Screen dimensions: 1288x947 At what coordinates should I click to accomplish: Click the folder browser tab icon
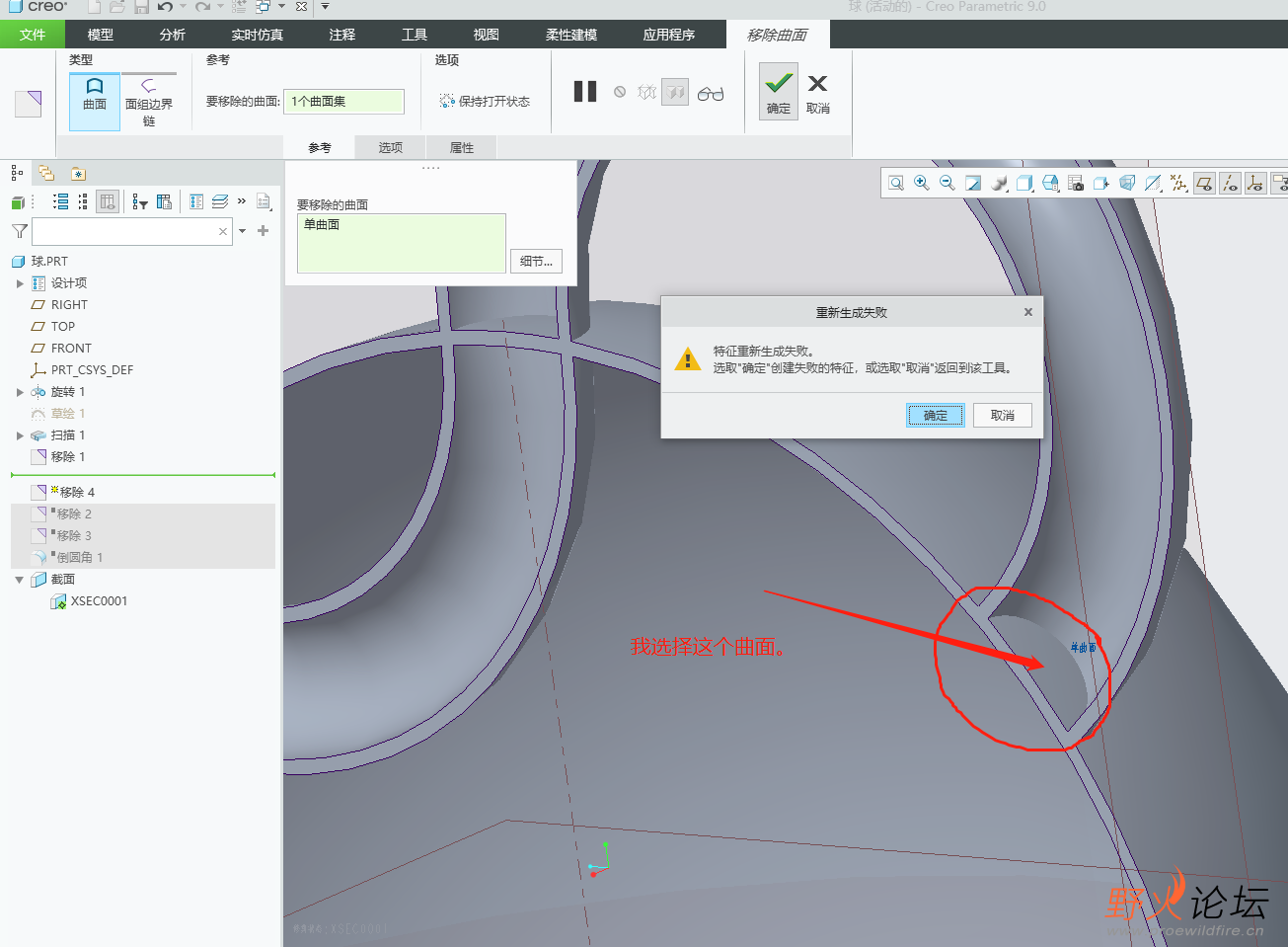46,173
